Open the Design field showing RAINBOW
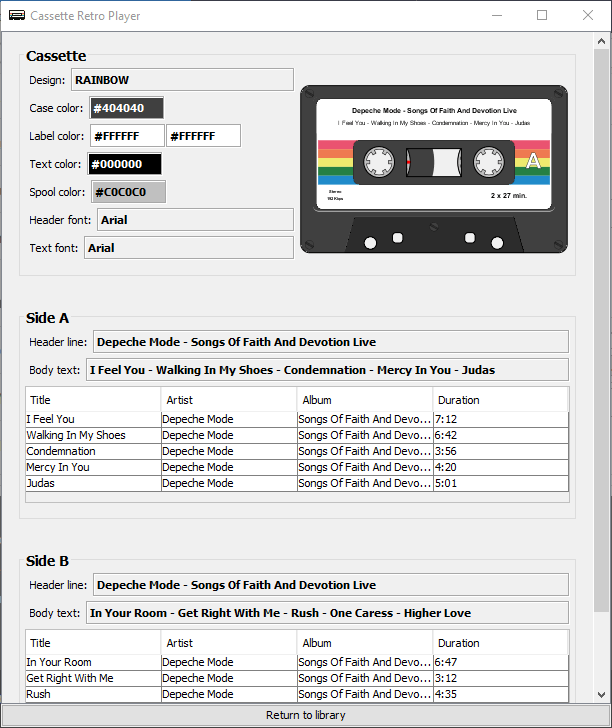Screen dimensions: 612x728 tap(181, 80)
